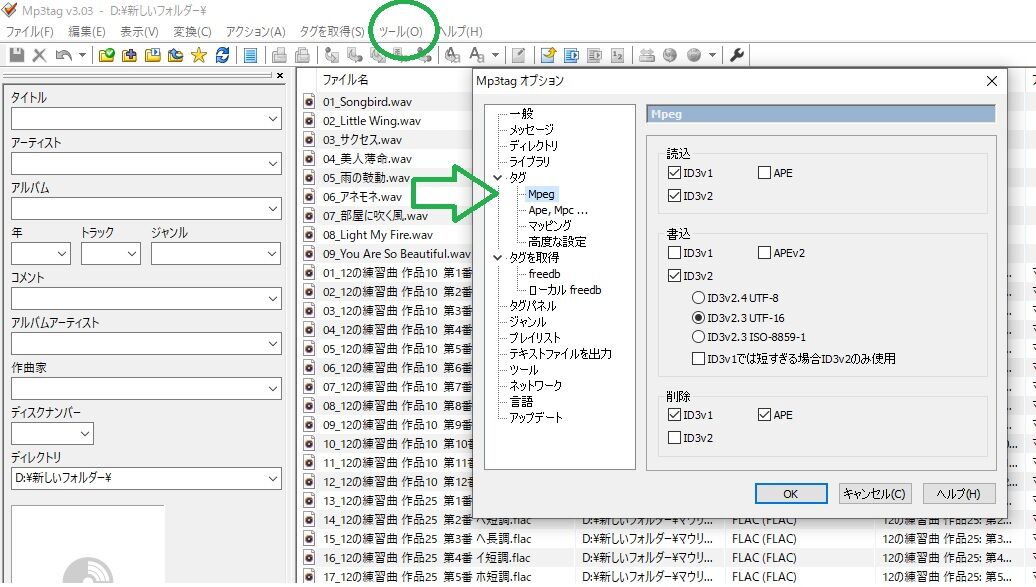1036x587 pixels.
Task: Click the Undo arrow toolbar icon
Action: coord(63,56)
